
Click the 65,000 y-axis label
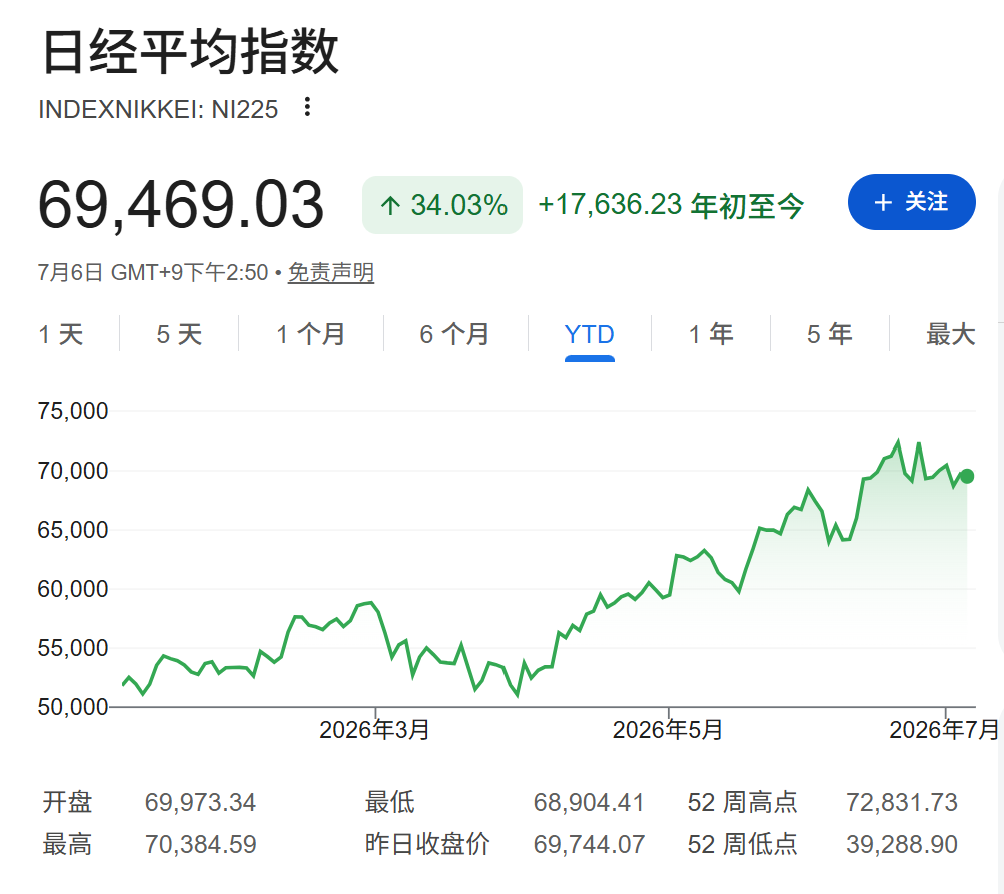click(x=73, y=530)
